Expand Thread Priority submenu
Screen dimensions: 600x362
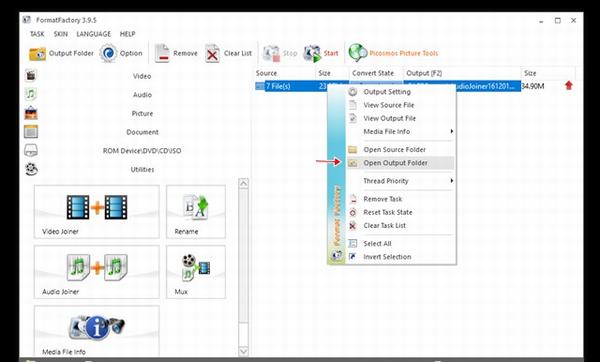401,181
